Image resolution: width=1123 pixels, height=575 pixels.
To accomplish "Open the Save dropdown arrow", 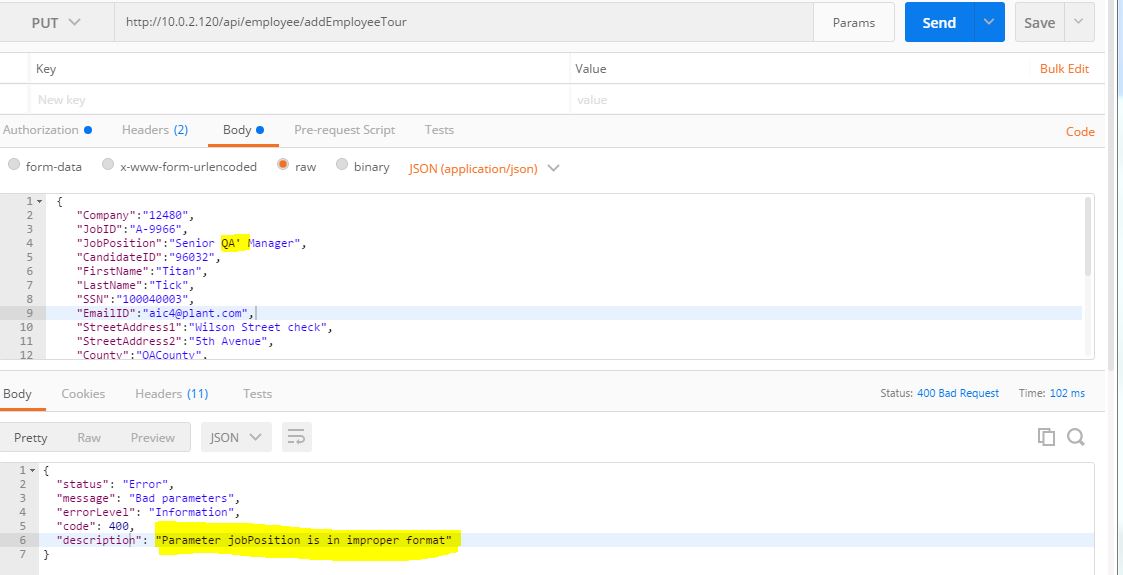I will click(1078, 22).
